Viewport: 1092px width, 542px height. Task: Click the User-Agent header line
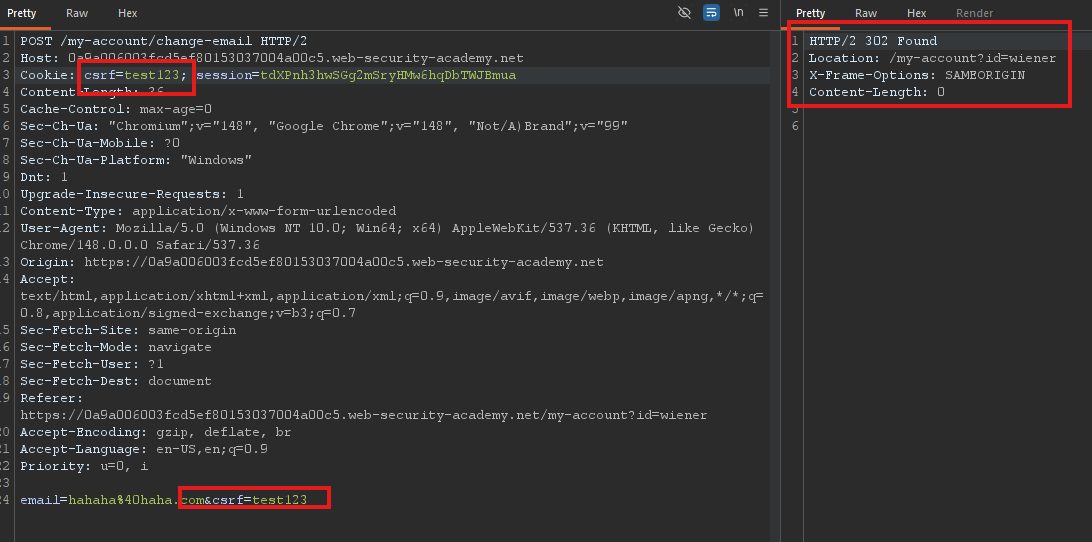coord(387,237)
